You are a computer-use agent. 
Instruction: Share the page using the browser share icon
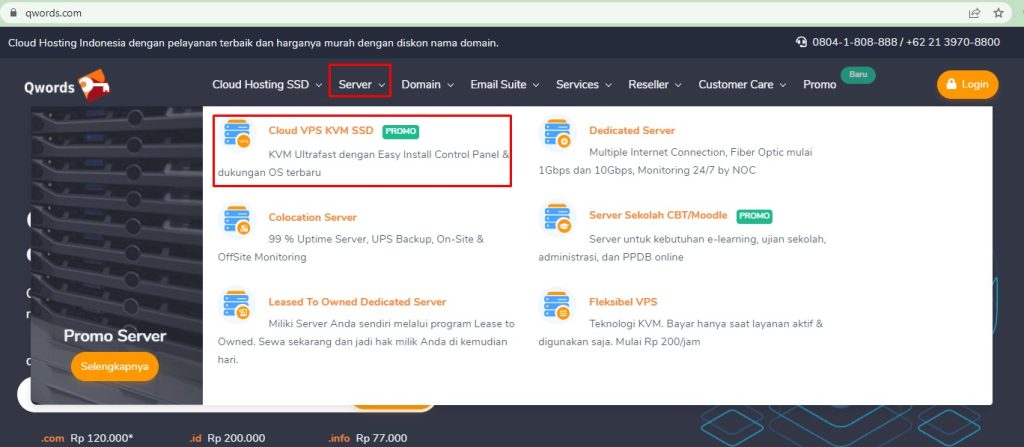point(974,13)
